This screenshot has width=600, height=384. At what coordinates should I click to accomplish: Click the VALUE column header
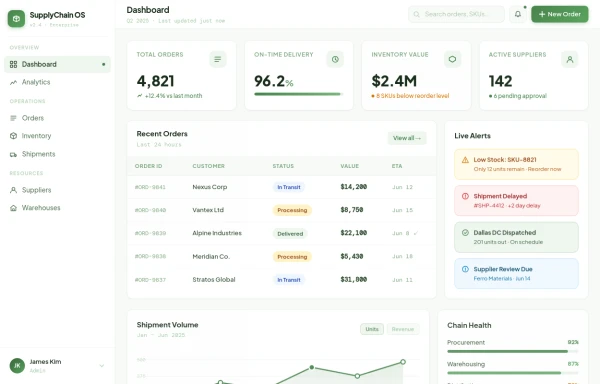tap(350, 166)
